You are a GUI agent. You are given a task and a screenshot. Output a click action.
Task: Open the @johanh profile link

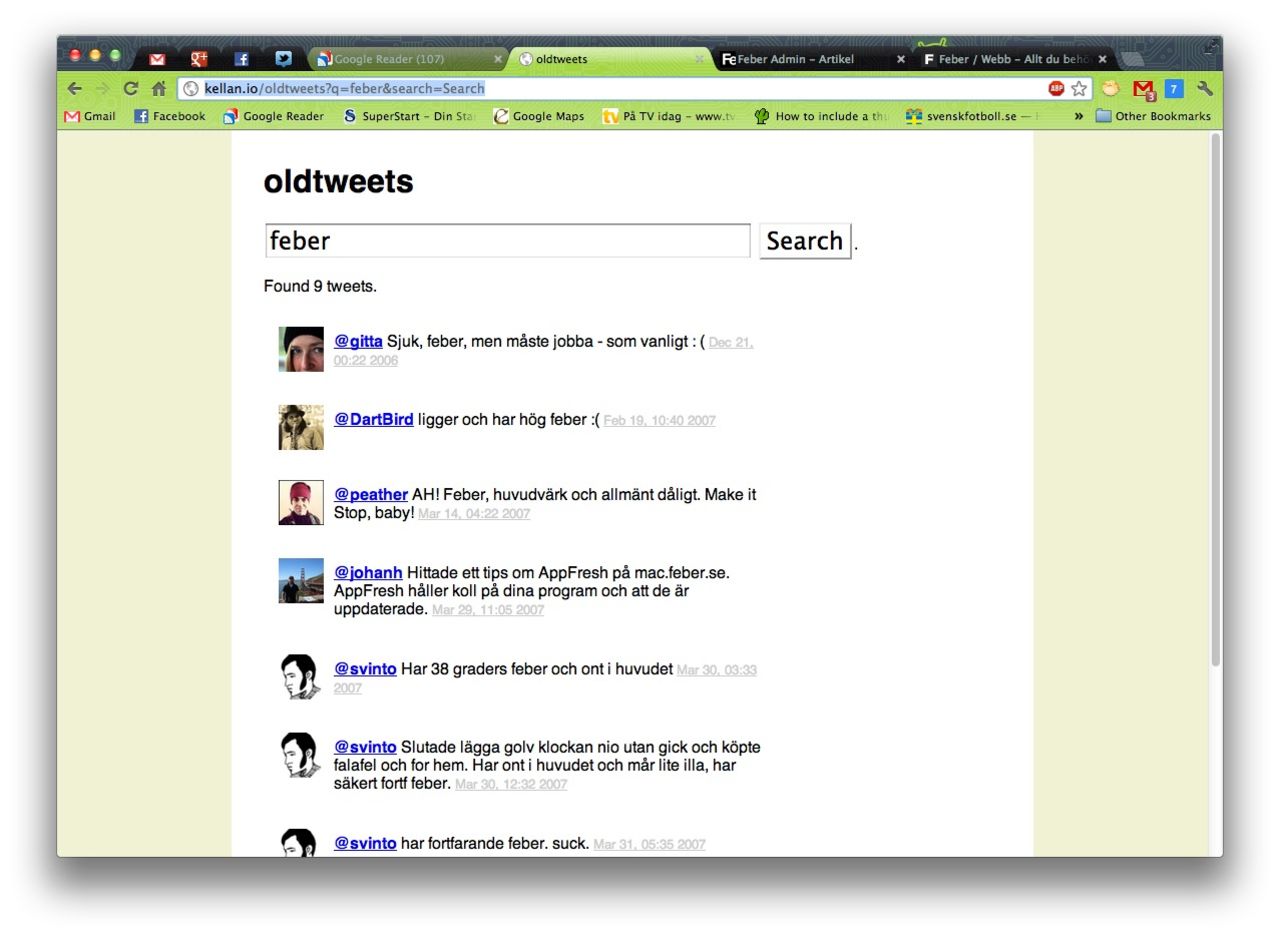[368, 573]
